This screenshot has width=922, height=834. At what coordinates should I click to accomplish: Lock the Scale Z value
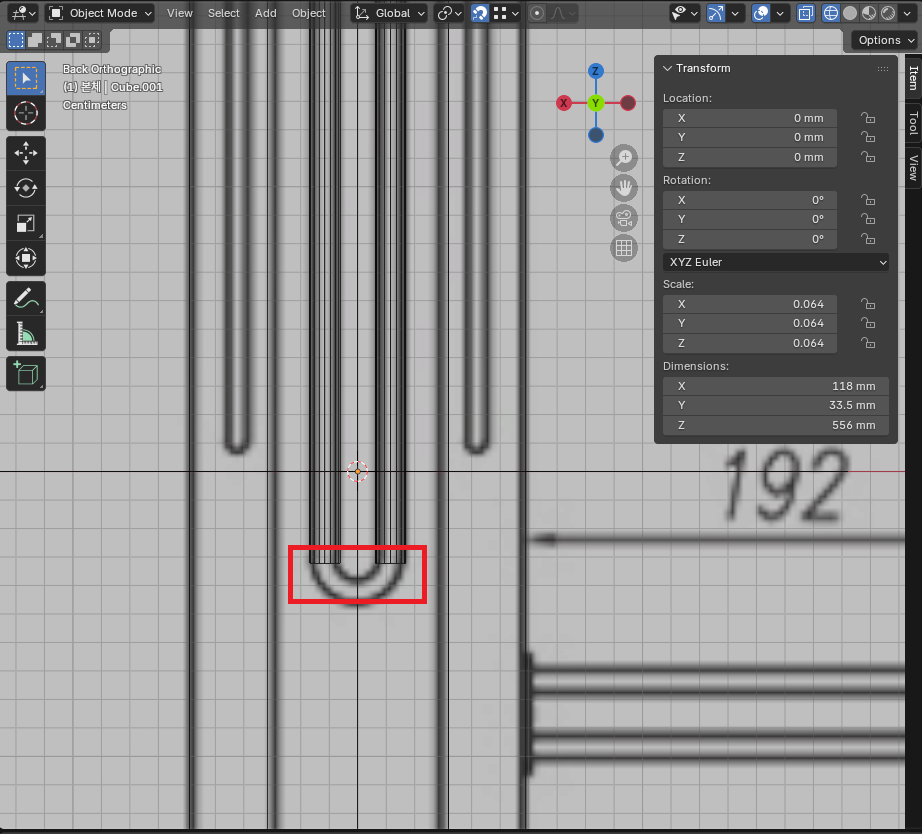tap(868, 343)
